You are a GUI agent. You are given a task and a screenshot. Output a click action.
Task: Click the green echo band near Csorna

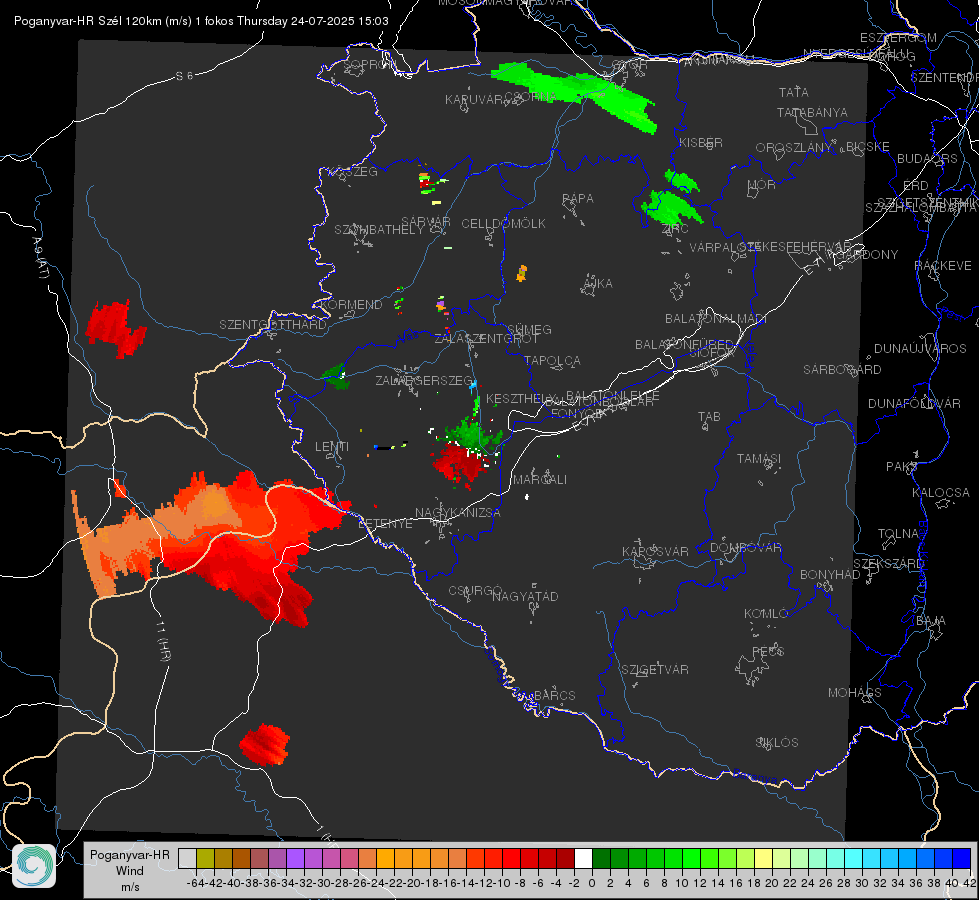pyautogui.click(x=574, y=94)
